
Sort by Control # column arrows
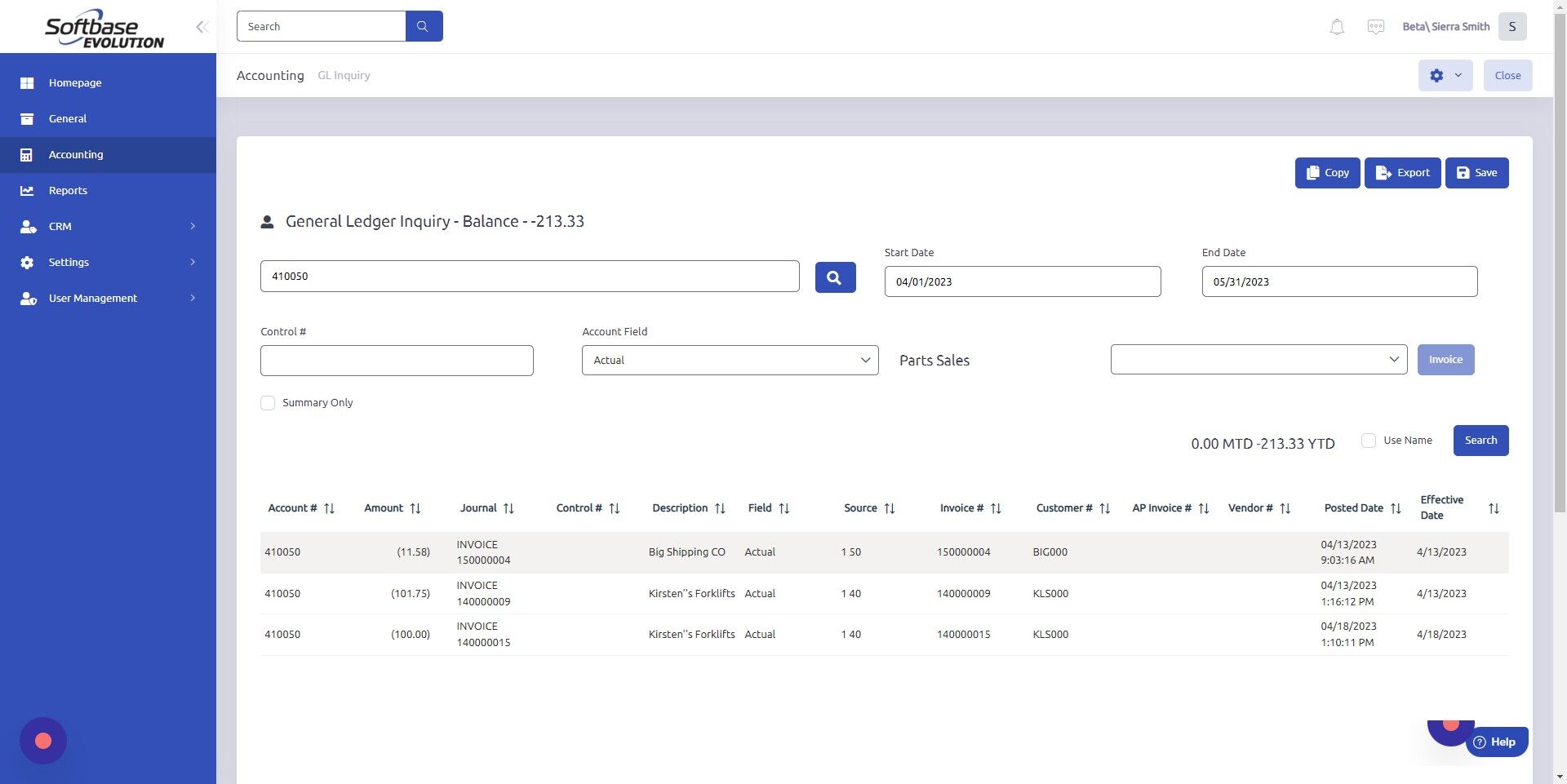[x=615, y=508]
